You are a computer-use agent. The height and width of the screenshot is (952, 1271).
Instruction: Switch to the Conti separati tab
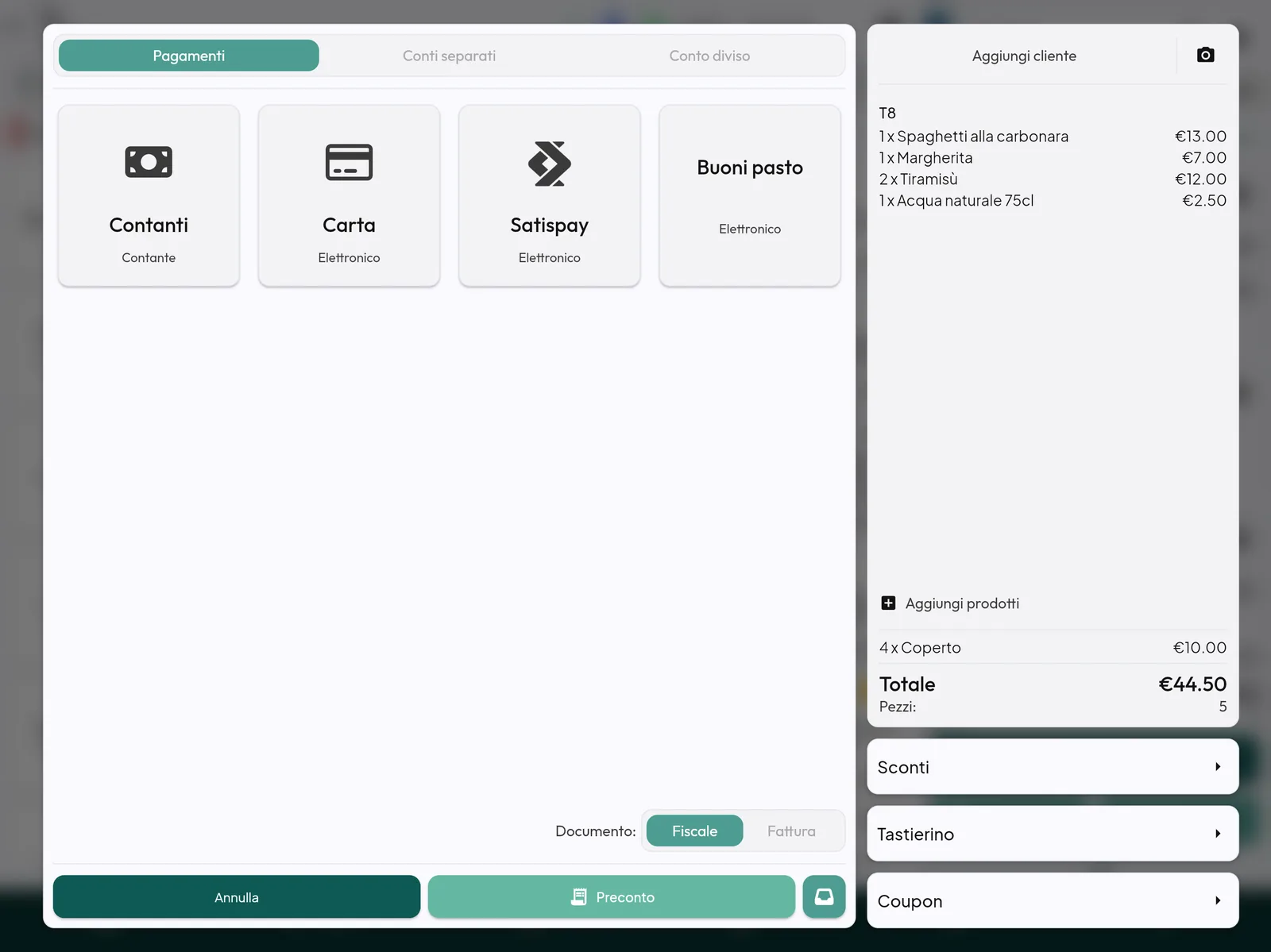coord(449,56)
